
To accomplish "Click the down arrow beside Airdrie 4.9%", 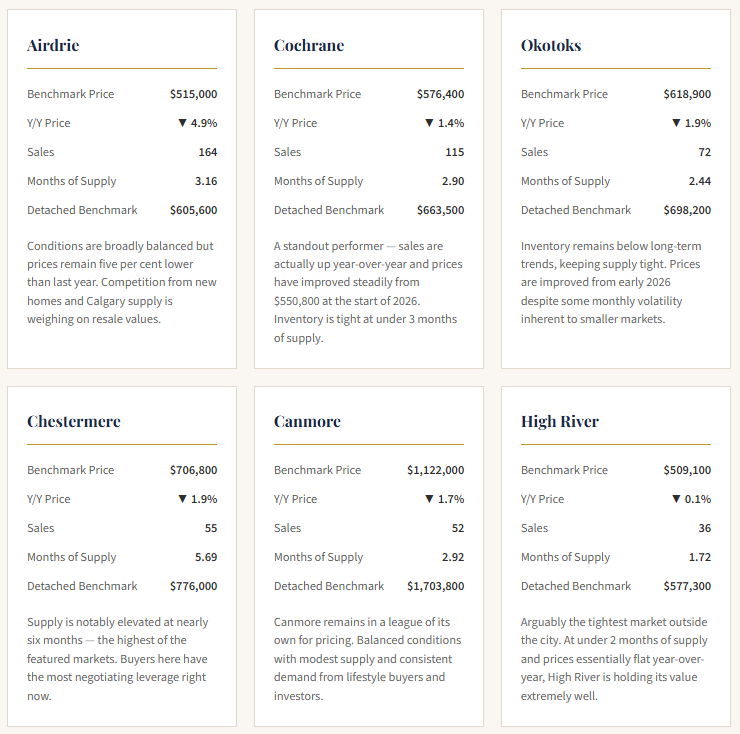I will (x=183, y=123).
